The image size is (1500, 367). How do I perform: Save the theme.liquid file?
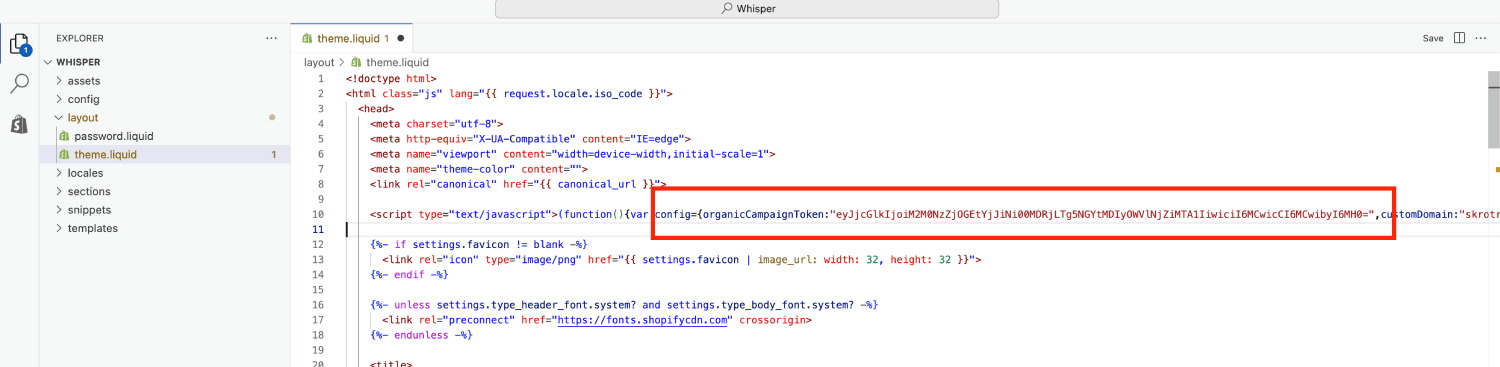[x=1433, y=38]
